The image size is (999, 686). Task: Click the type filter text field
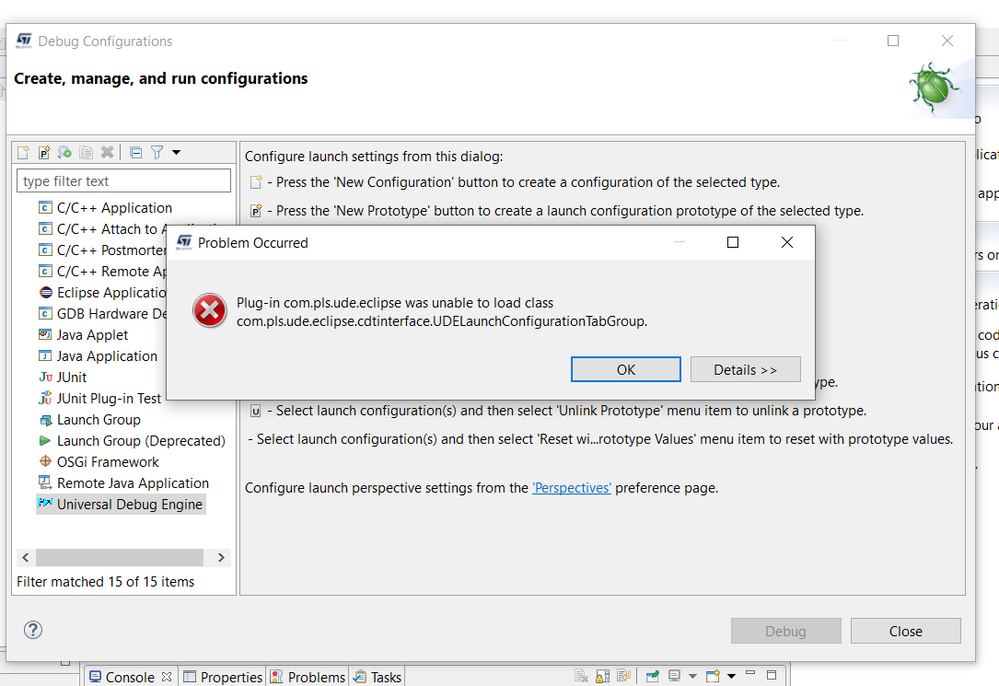click(124, 181)
